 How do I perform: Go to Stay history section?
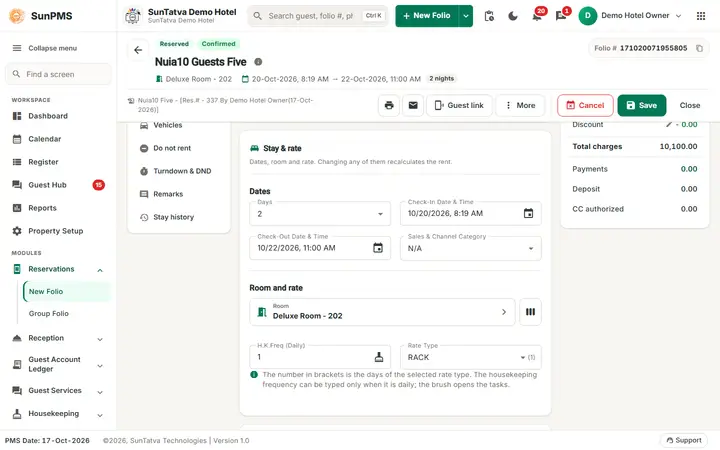179,217
